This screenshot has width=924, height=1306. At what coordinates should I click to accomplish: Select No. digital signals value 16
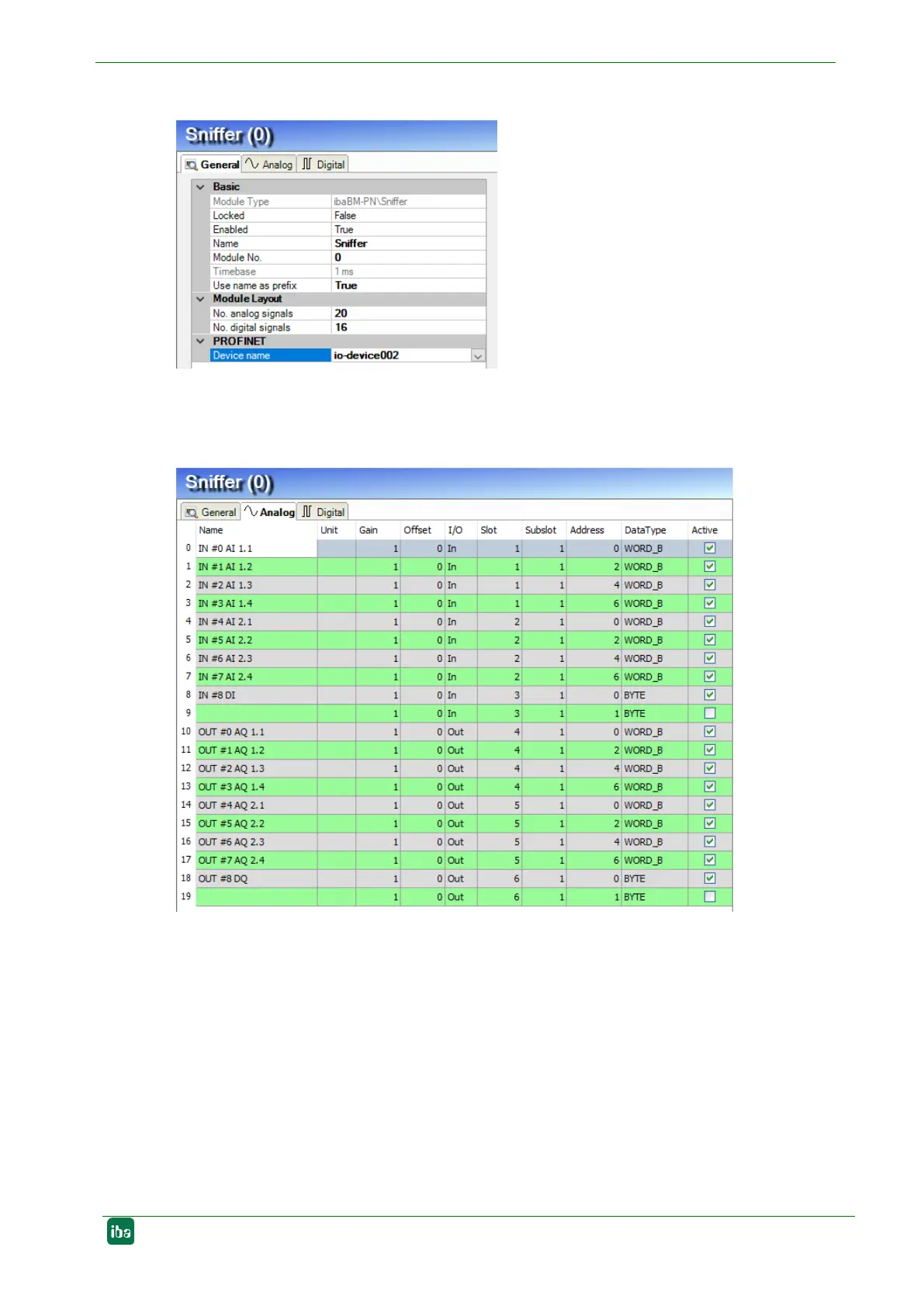tap(408, 327)
